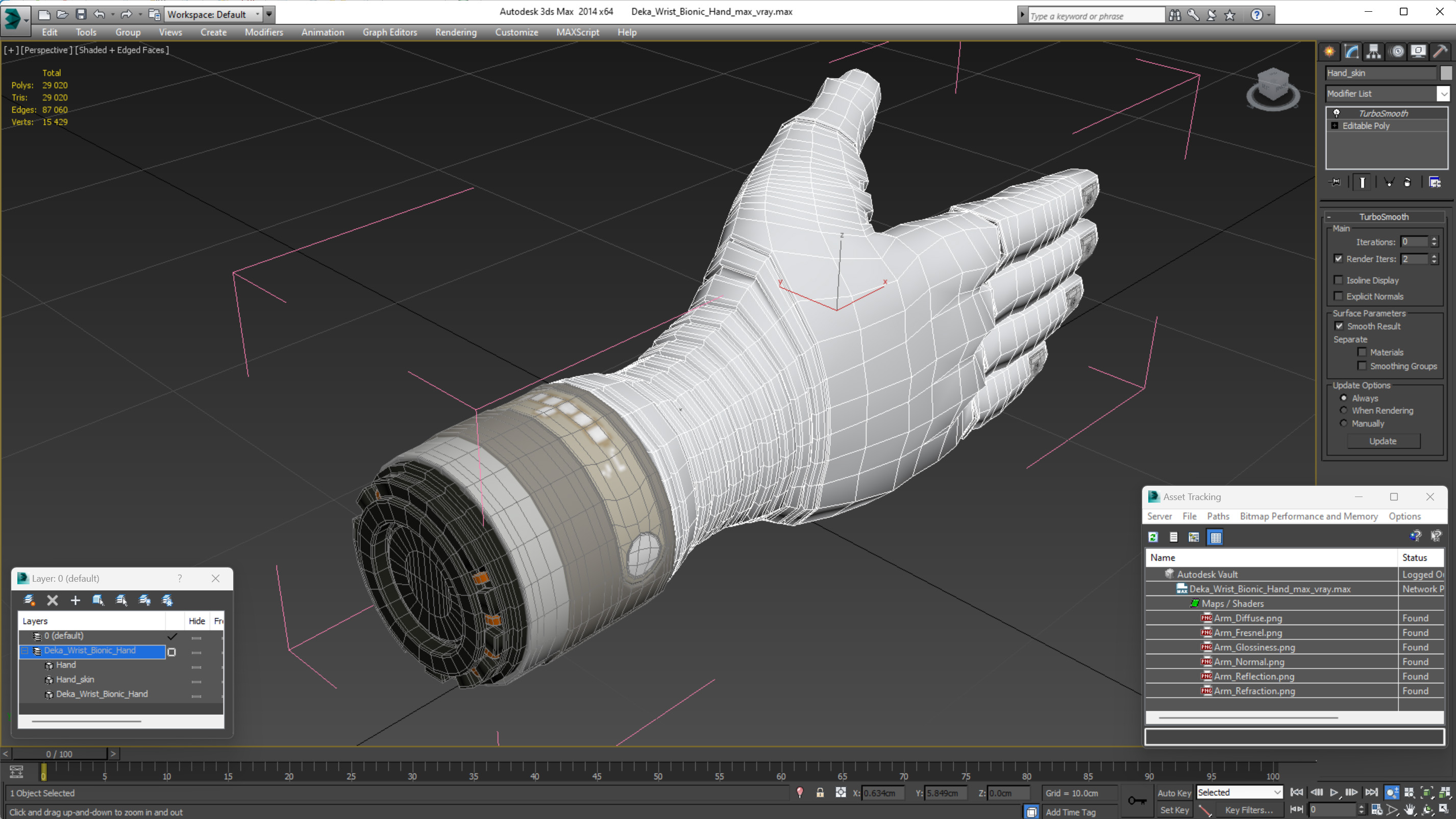Open the Hierarchy command panel tab

pyautogui.click(x=1373, y=52)
